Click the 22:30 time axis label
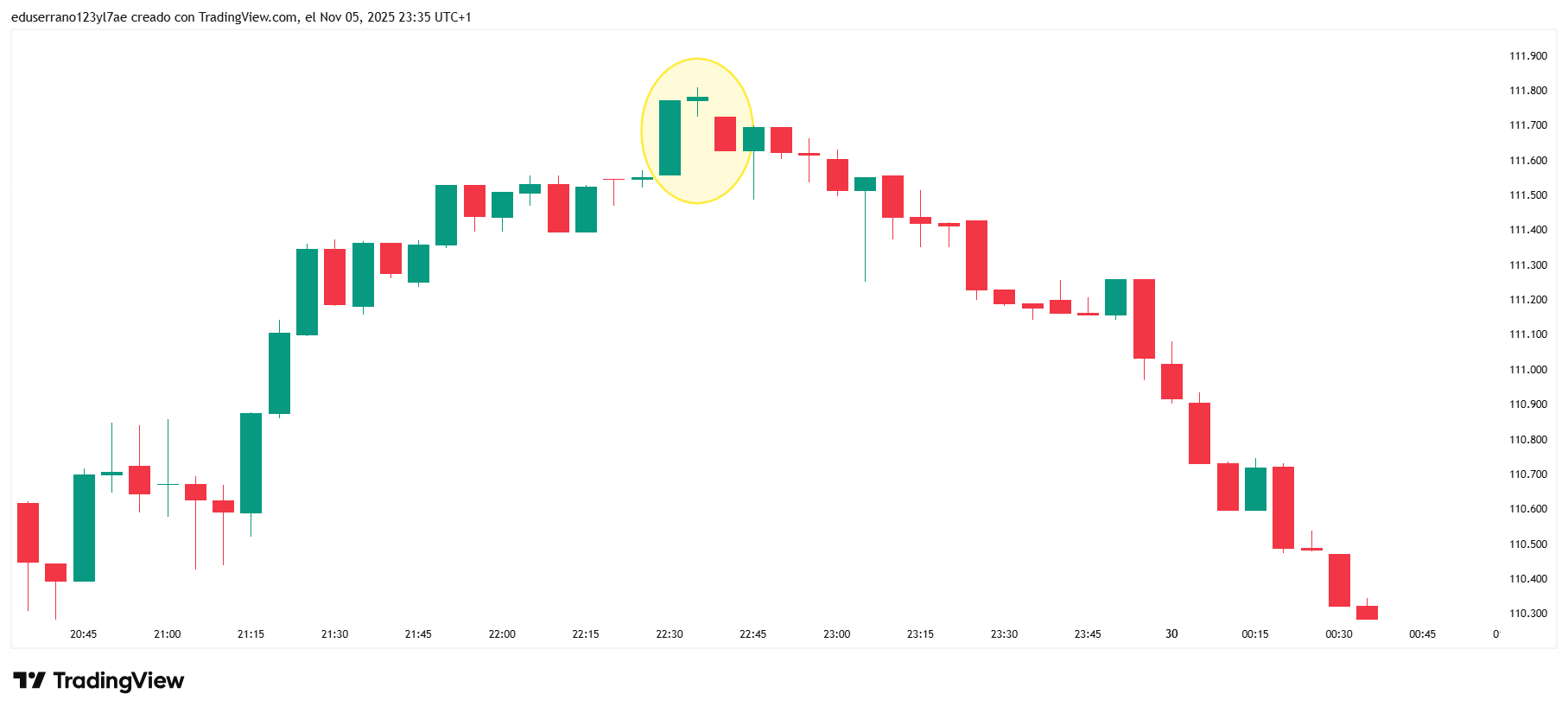 pos(670,634)
